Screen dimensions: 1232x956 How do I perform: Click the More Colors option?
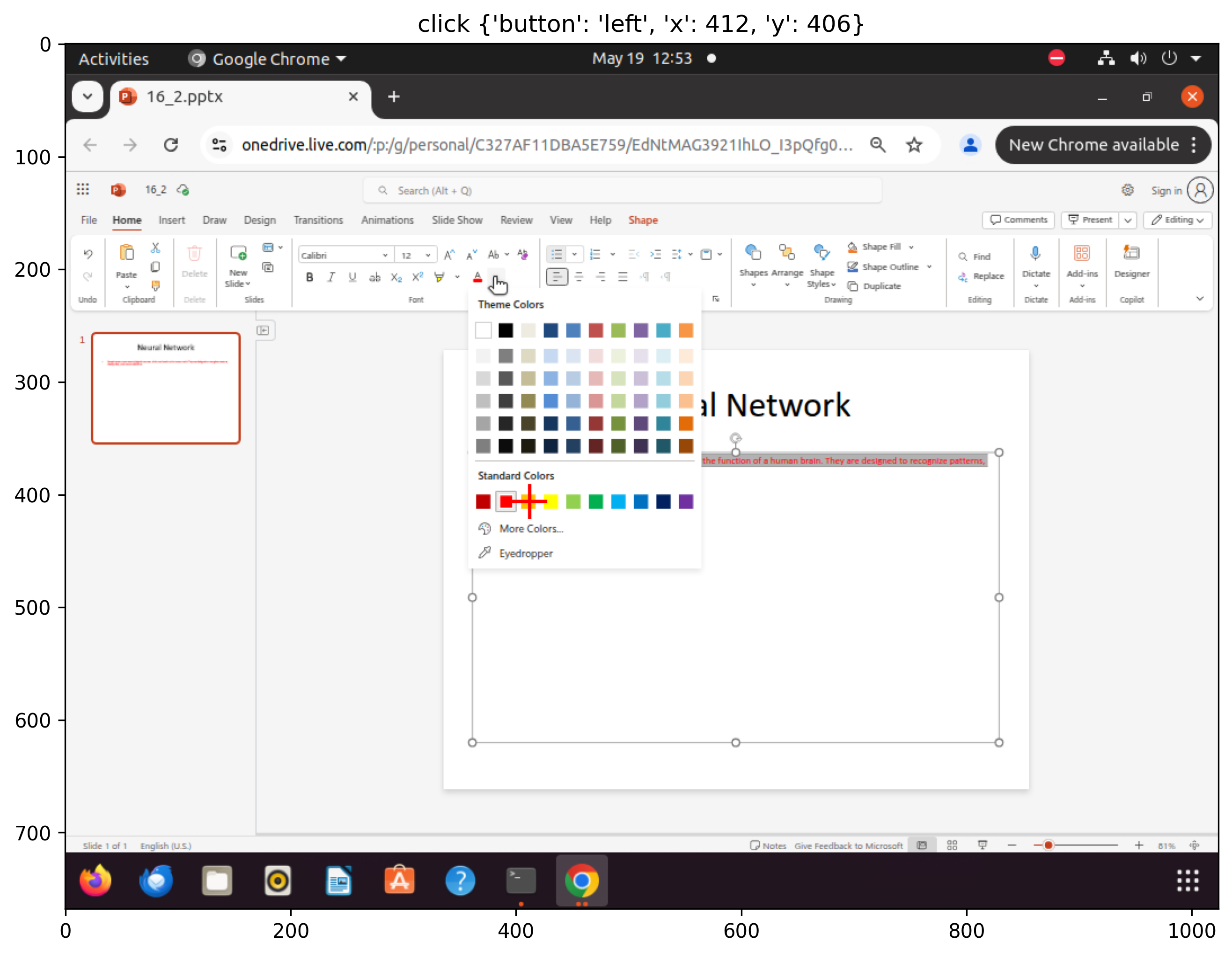530,529
